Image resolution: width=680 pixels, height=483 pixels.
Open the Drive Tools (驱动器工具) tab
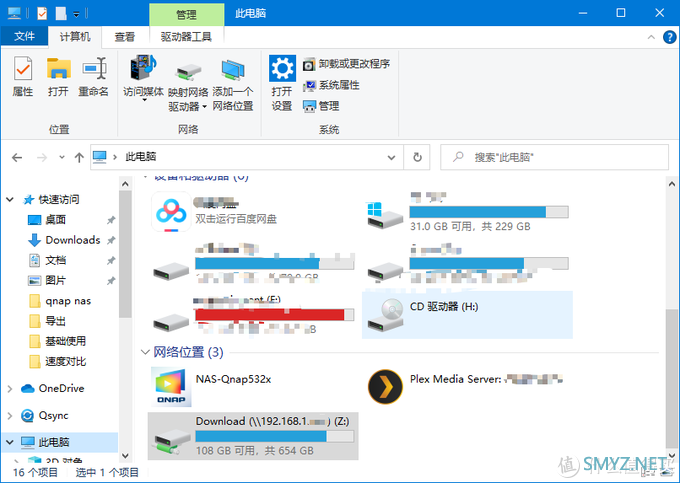(186, 37)
